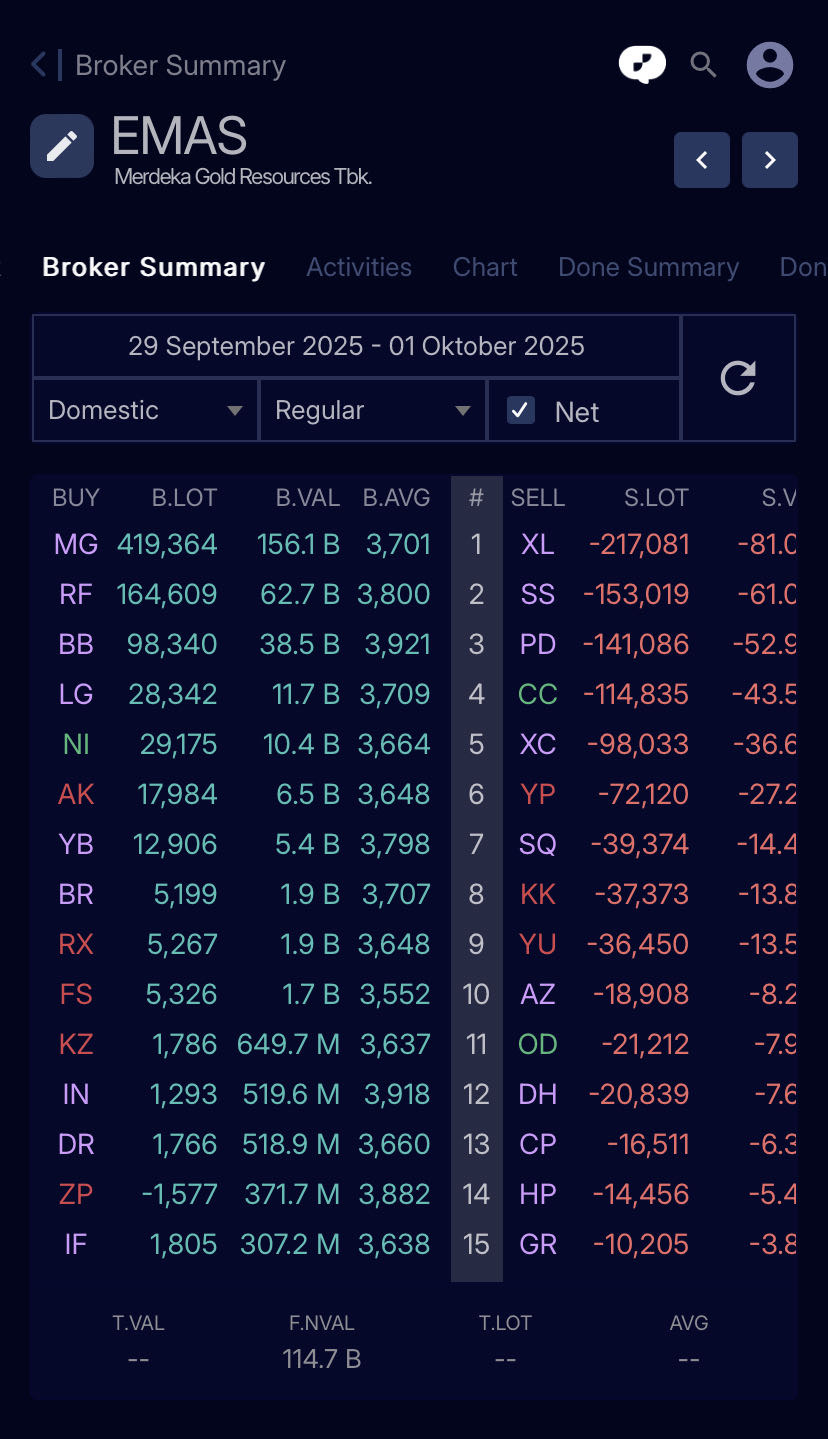Tap the XL seller broker code
The height and width of the screenshot is (1439, 828).
click(538, 544)
